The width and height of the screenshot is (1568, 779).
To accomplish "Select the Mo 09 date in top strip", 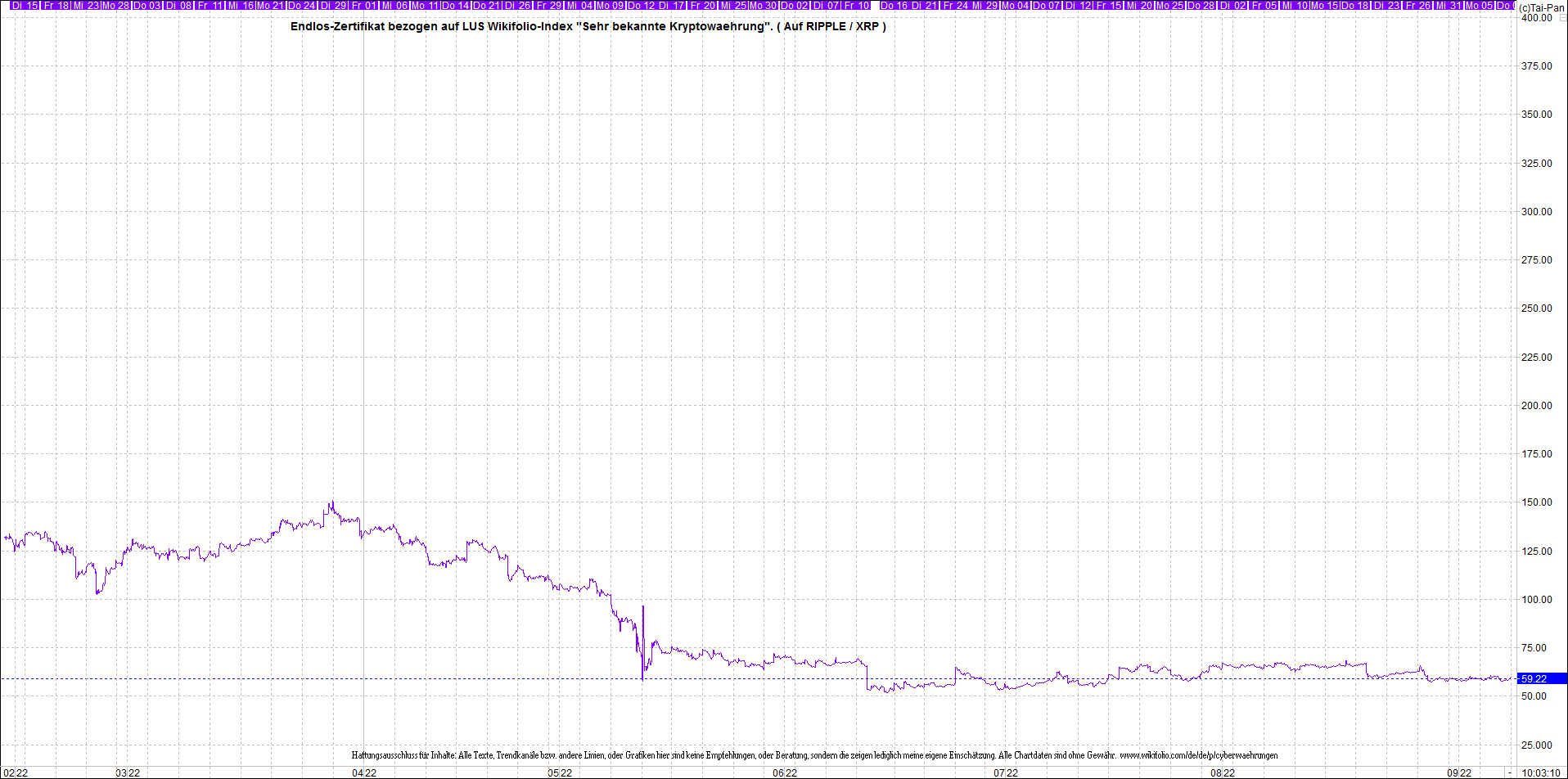I will click(x=611, y=6).
